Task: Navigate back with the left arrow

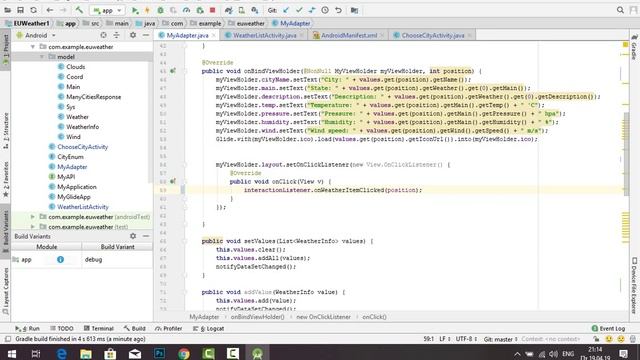Action: [x=50, y=10]
